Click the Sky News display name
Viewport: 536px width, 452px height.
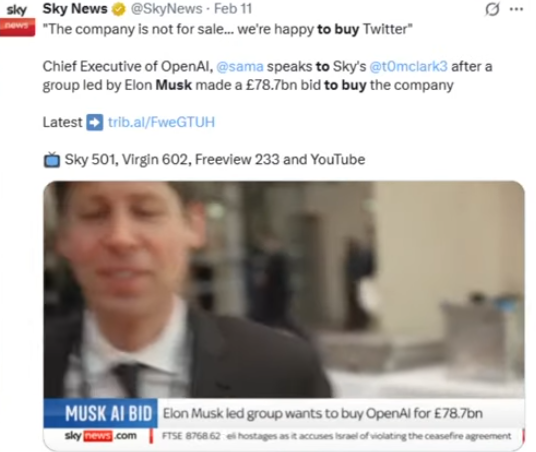[75, 9]
